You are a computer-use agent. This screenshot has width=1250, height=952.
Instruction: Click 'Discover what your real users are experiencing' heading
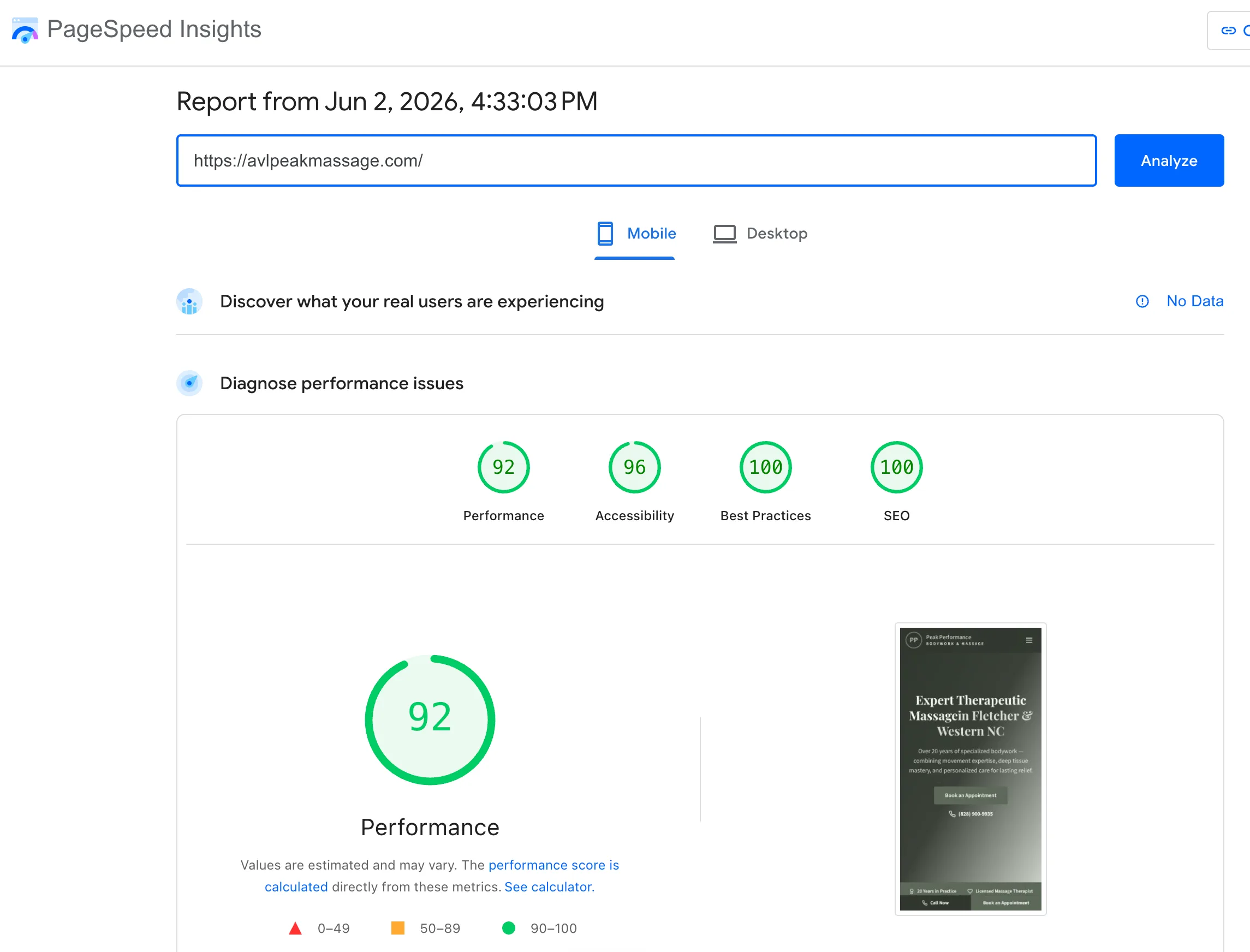[412, 301]
